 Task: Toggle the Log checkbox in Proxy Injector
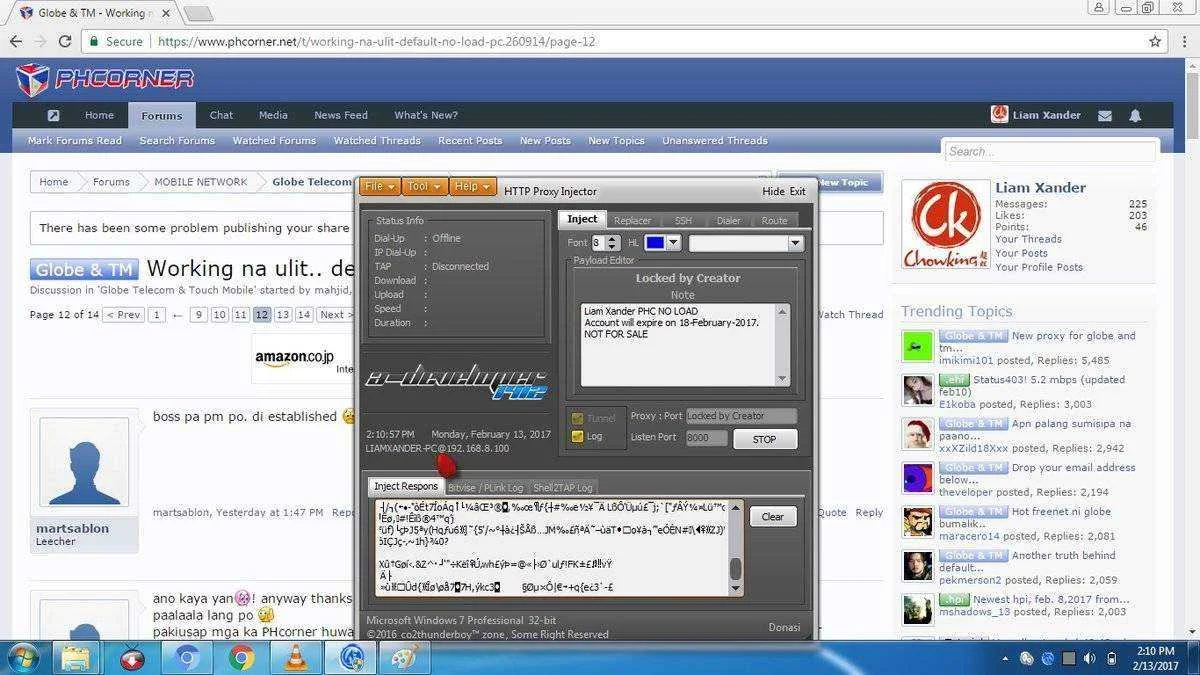click(577, 436)
